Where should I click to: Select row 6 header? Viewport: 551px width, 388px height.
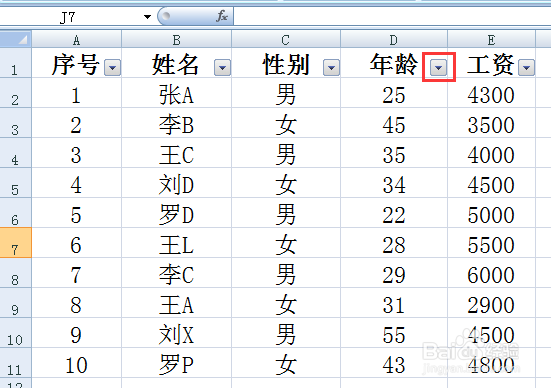[x=15, y=213]
